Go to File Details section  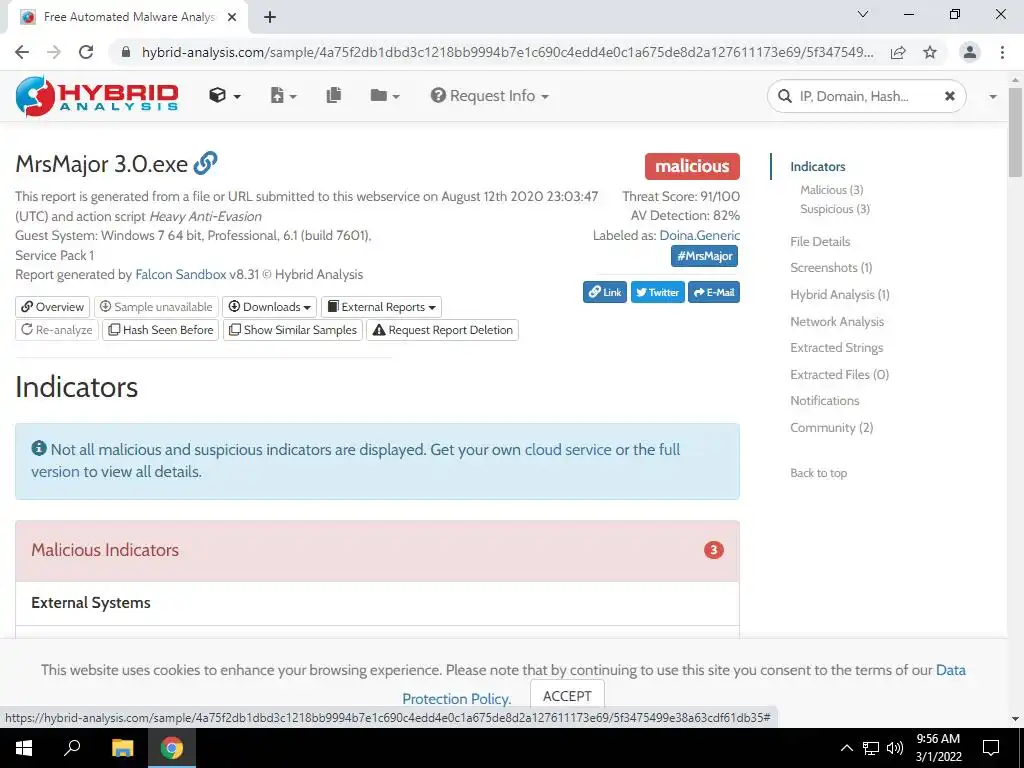pyautogui.click(x=820, y=242)
